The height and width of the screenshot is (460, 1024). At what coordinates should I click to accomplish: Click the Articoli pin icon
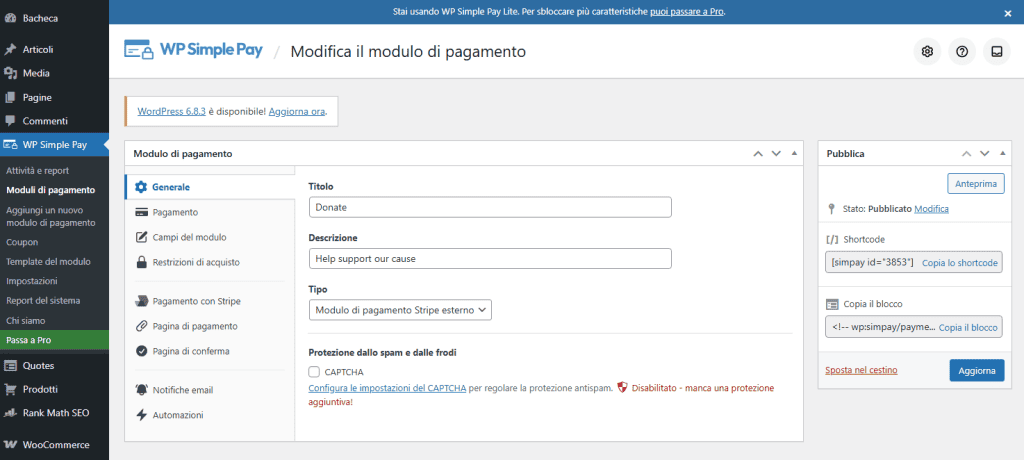pos(10,50)
